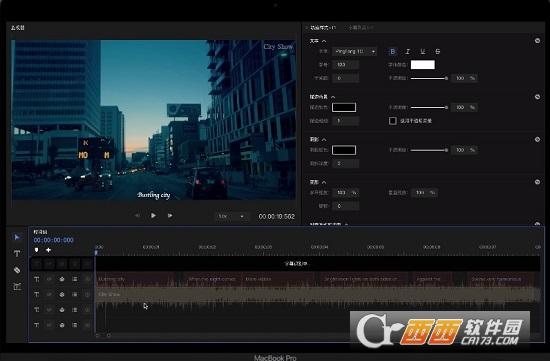Toggle italic text style

pos(408,52)
